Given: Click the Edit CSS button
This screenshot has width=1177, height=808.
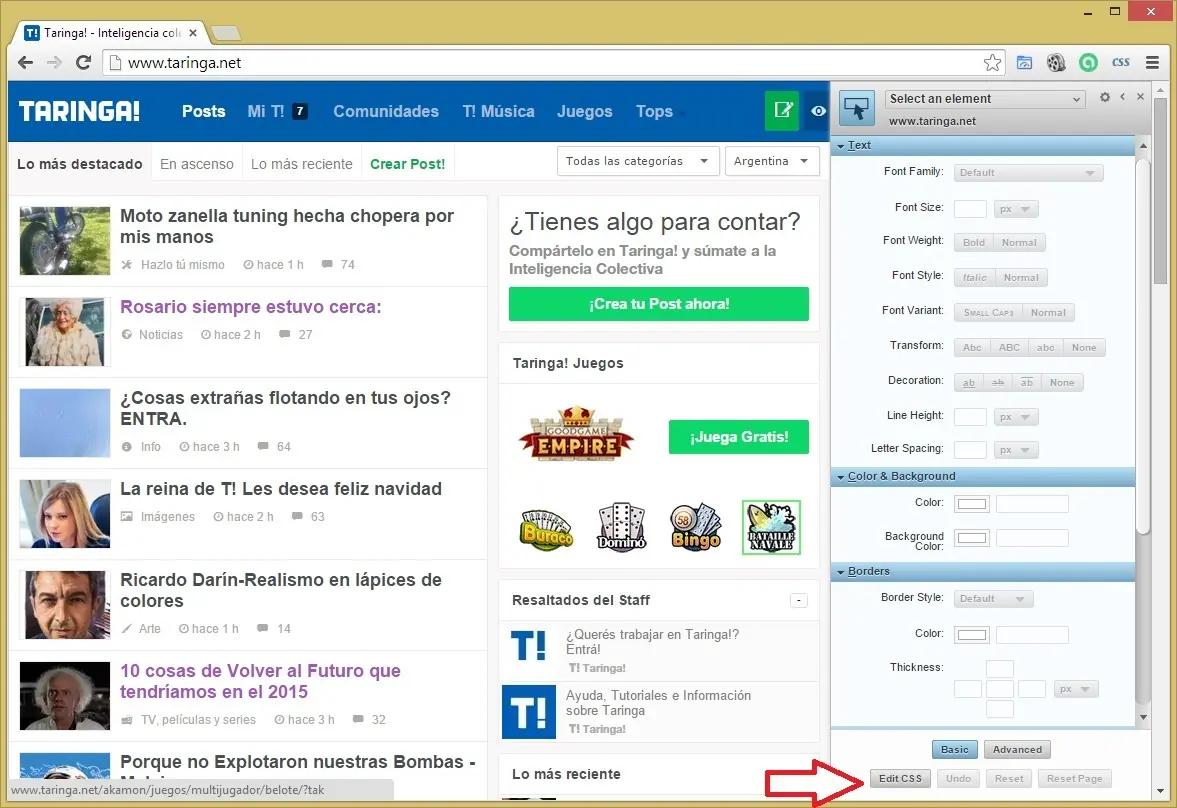Looking at the screenshot, I should pyautogui.click(x=900, y=779).
